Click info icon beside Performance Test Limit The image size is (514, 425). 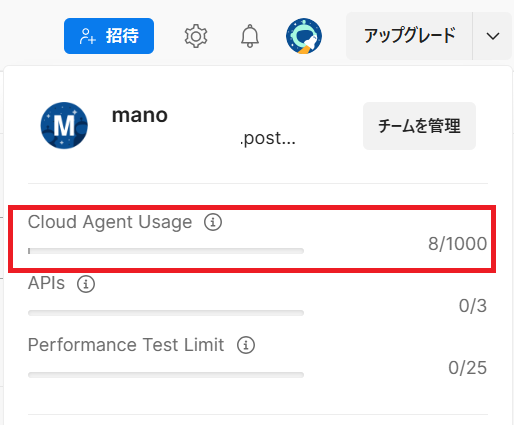[x=246, y=345]
